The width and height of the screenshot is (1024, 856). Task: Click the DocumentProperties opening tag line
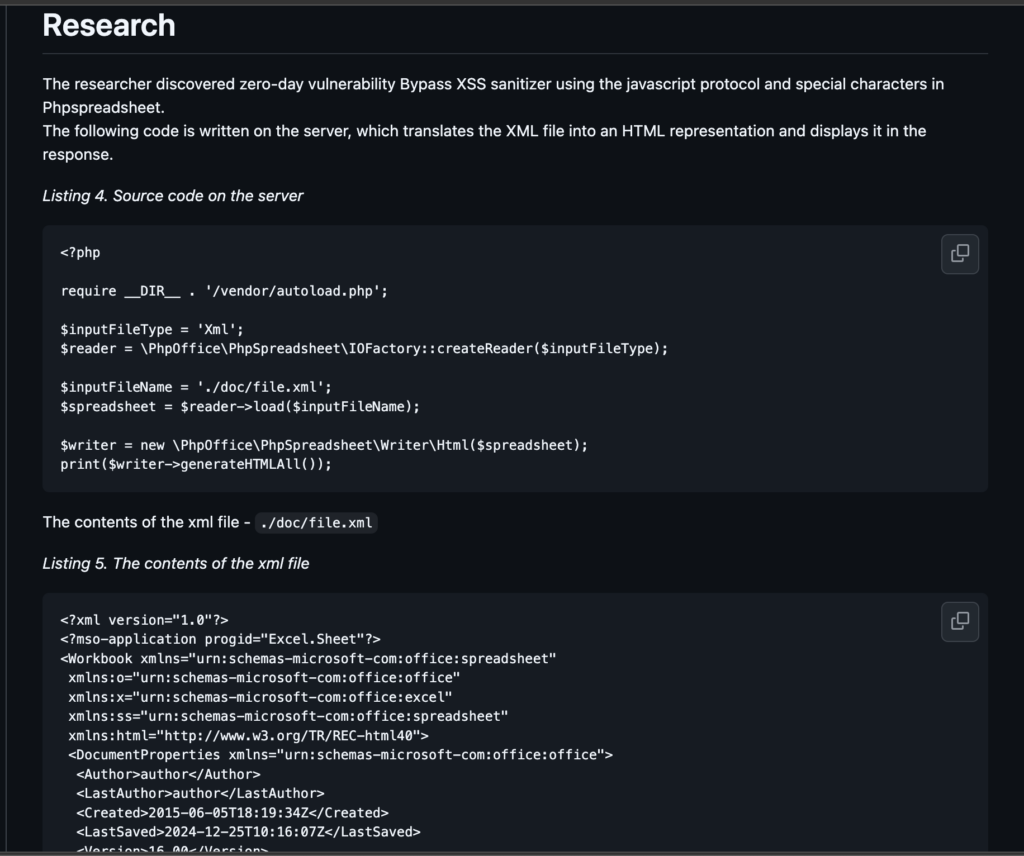340,755
